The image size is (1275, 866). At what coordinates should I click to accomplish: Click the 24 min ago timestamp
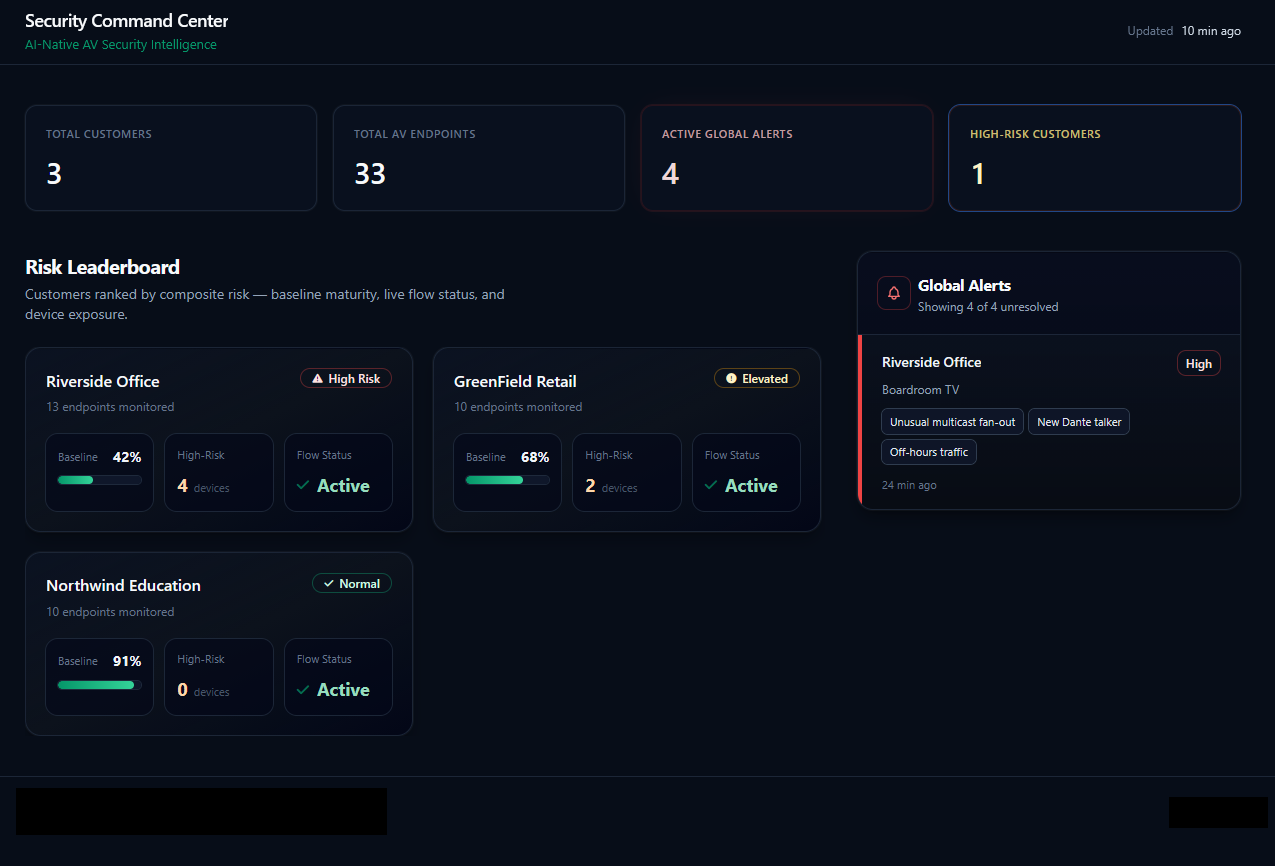pyautogui.click(x=909, y=485)
